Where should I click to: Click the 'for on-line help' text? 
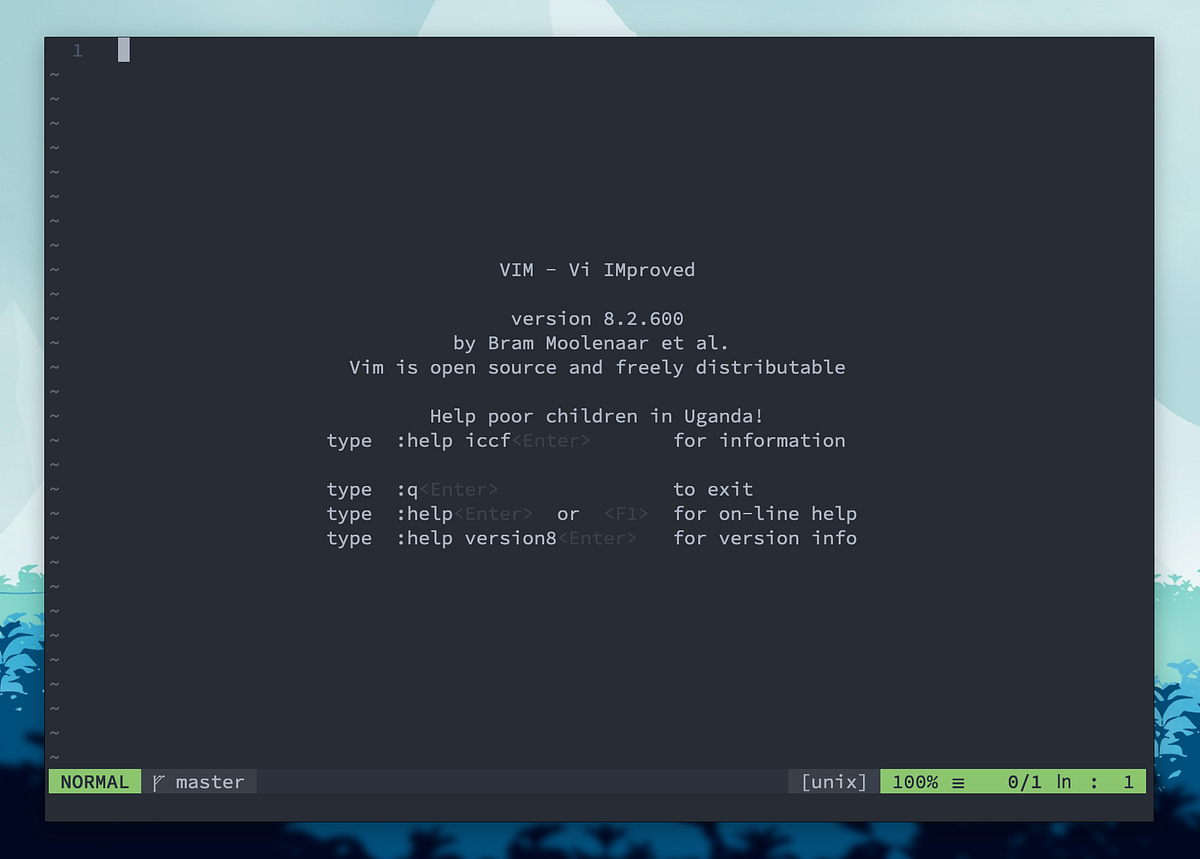coord(765,514)
